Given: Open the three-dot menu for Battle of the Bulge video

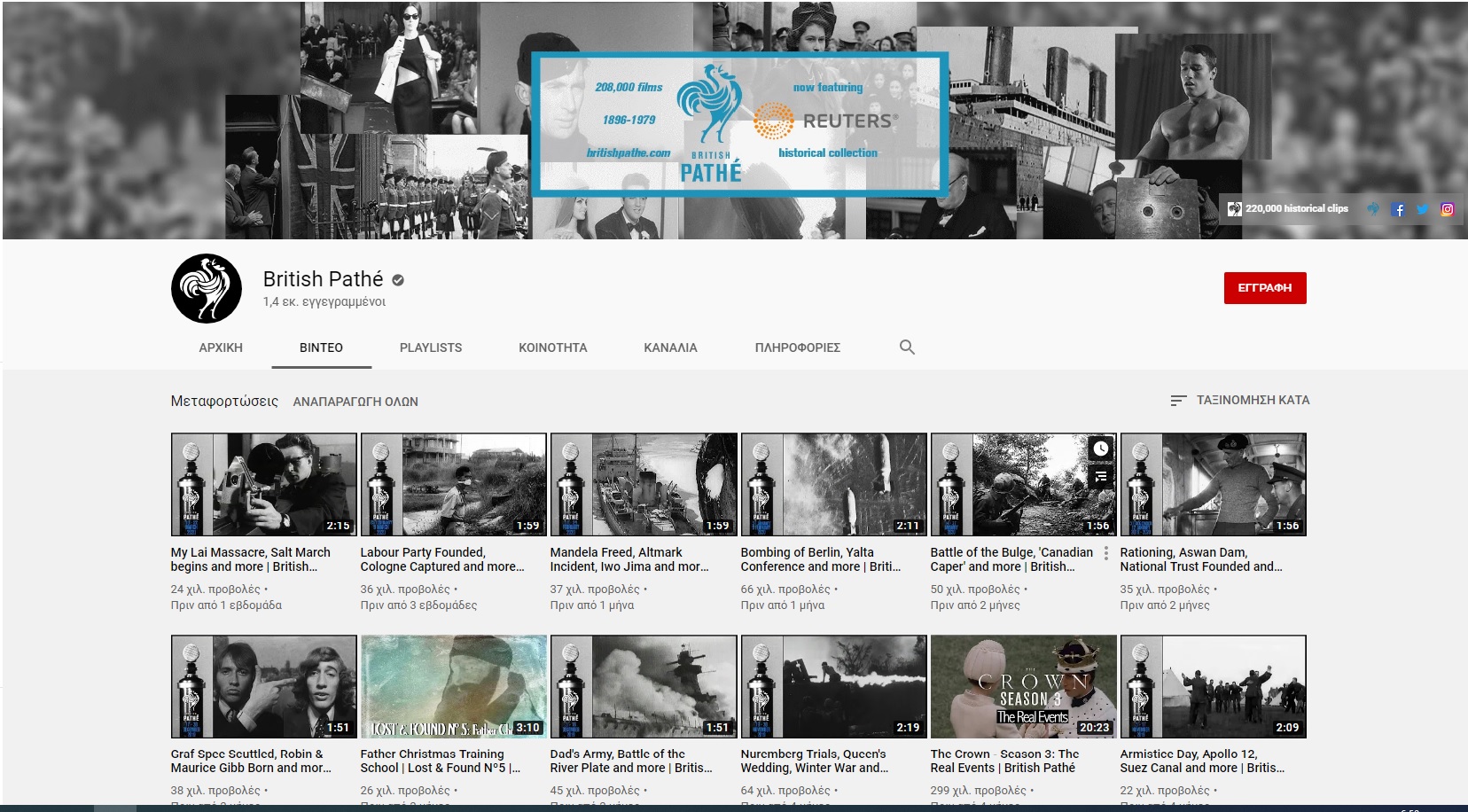Looking at the screenshot, I should (1105, 553).
